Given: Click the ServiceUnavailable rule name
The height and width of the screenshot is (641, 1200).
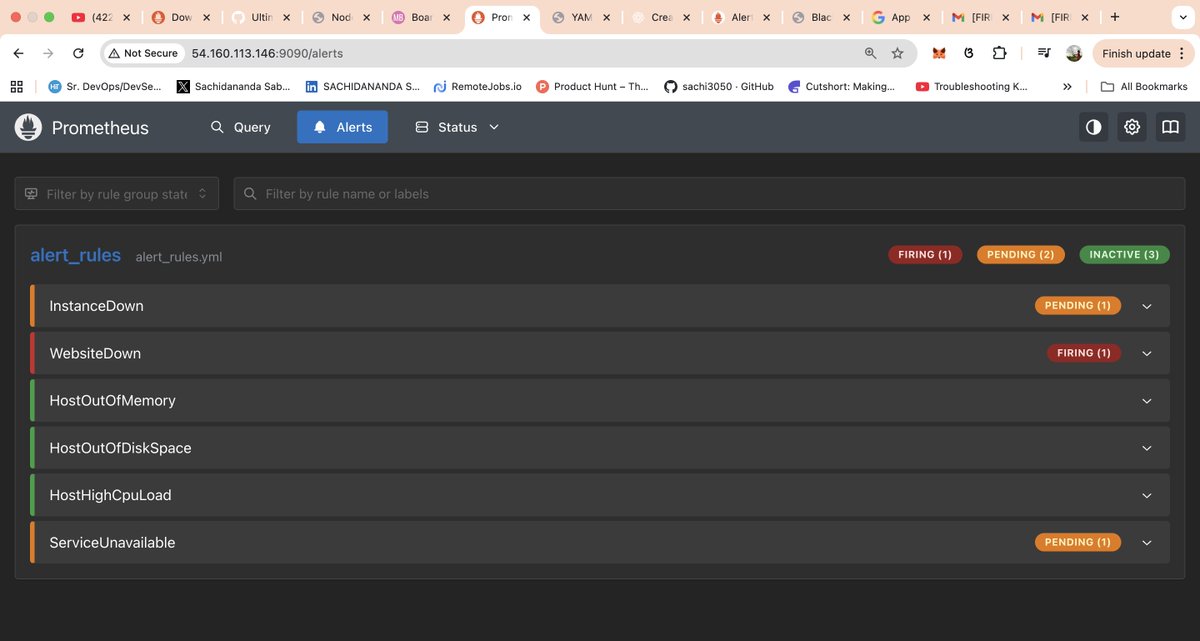Looking at the screenshot, I should click(x=112, y=543).
